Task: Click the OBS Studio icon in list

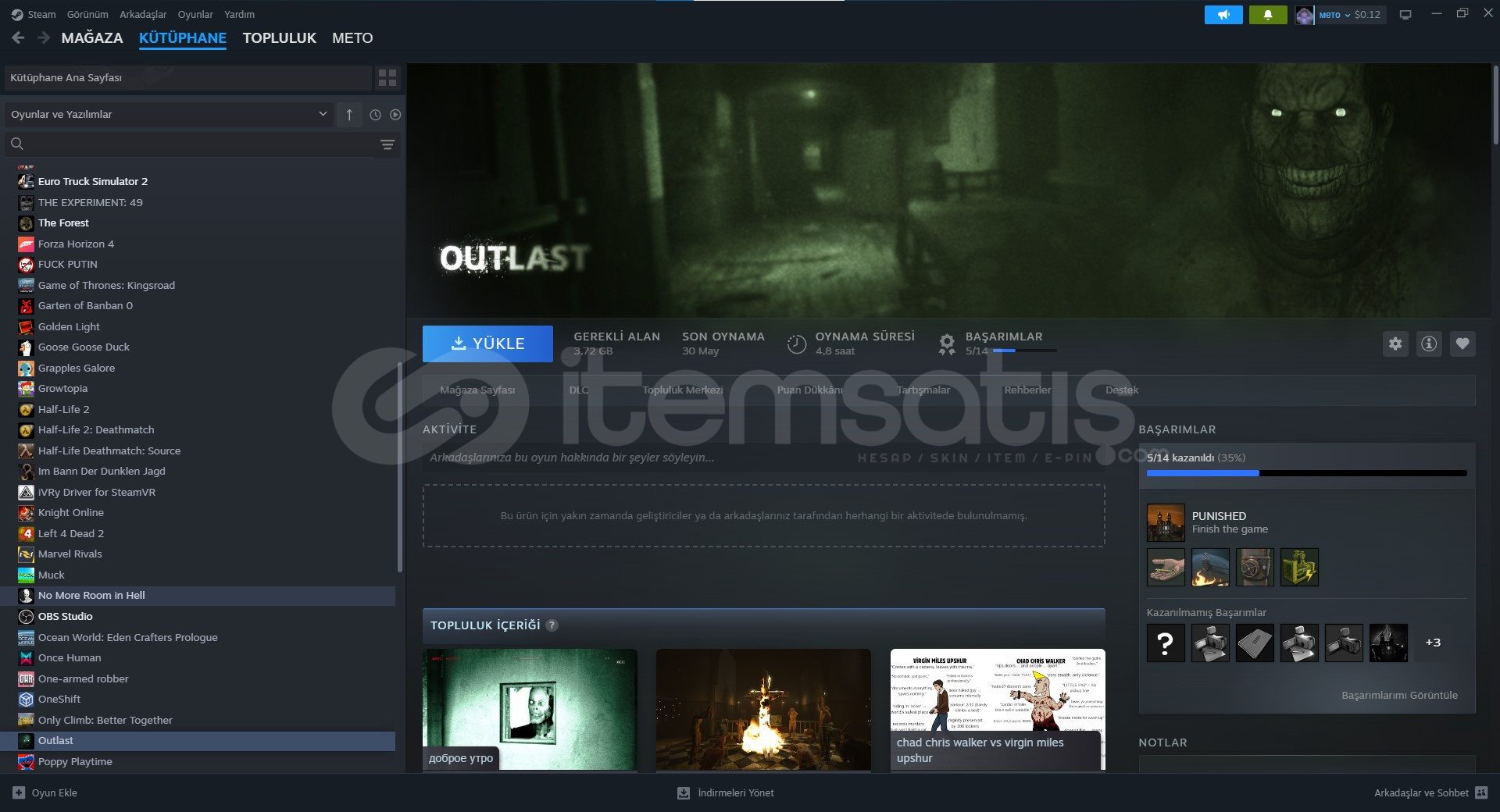Action: 26,616
